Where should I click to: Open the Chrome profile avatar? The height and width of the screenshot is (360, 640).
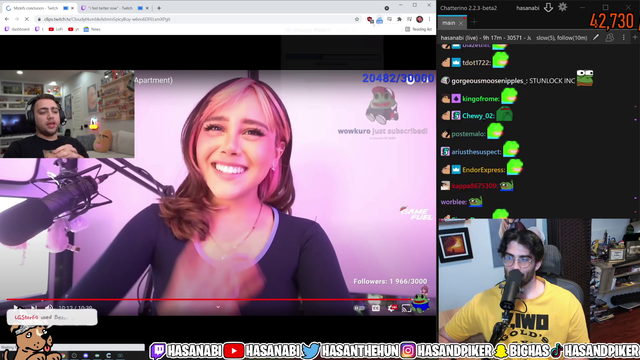pyautogui.click(x=420, y=19)
